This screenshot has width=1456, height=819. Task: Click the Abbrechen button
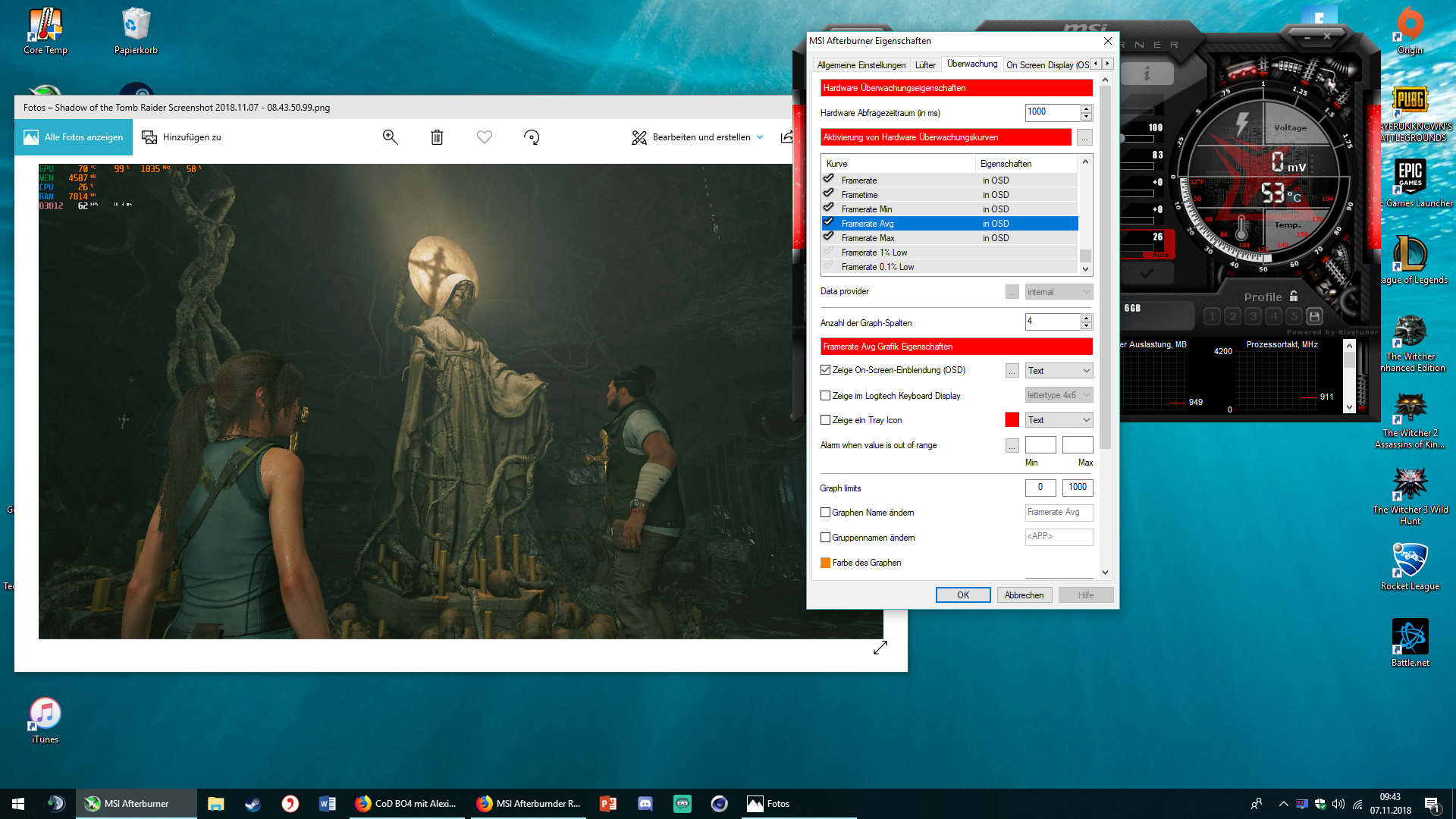[x=1024, y=595]
